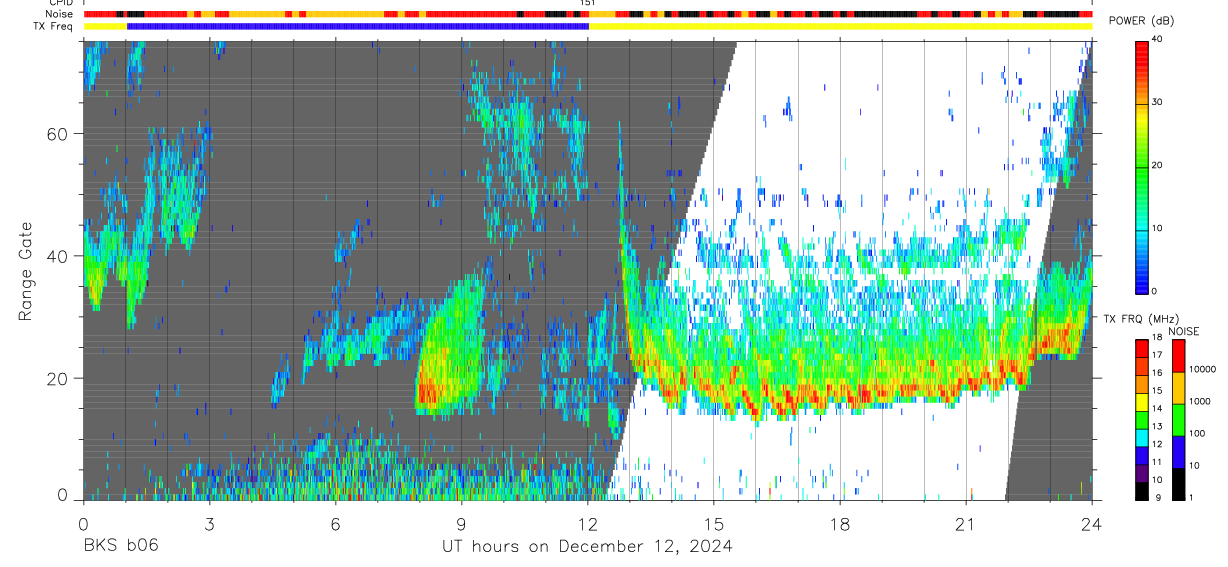Click the 'NOISE' legend title
The width and height of the screenshot is (1228, 567).
coord(1183,331)
